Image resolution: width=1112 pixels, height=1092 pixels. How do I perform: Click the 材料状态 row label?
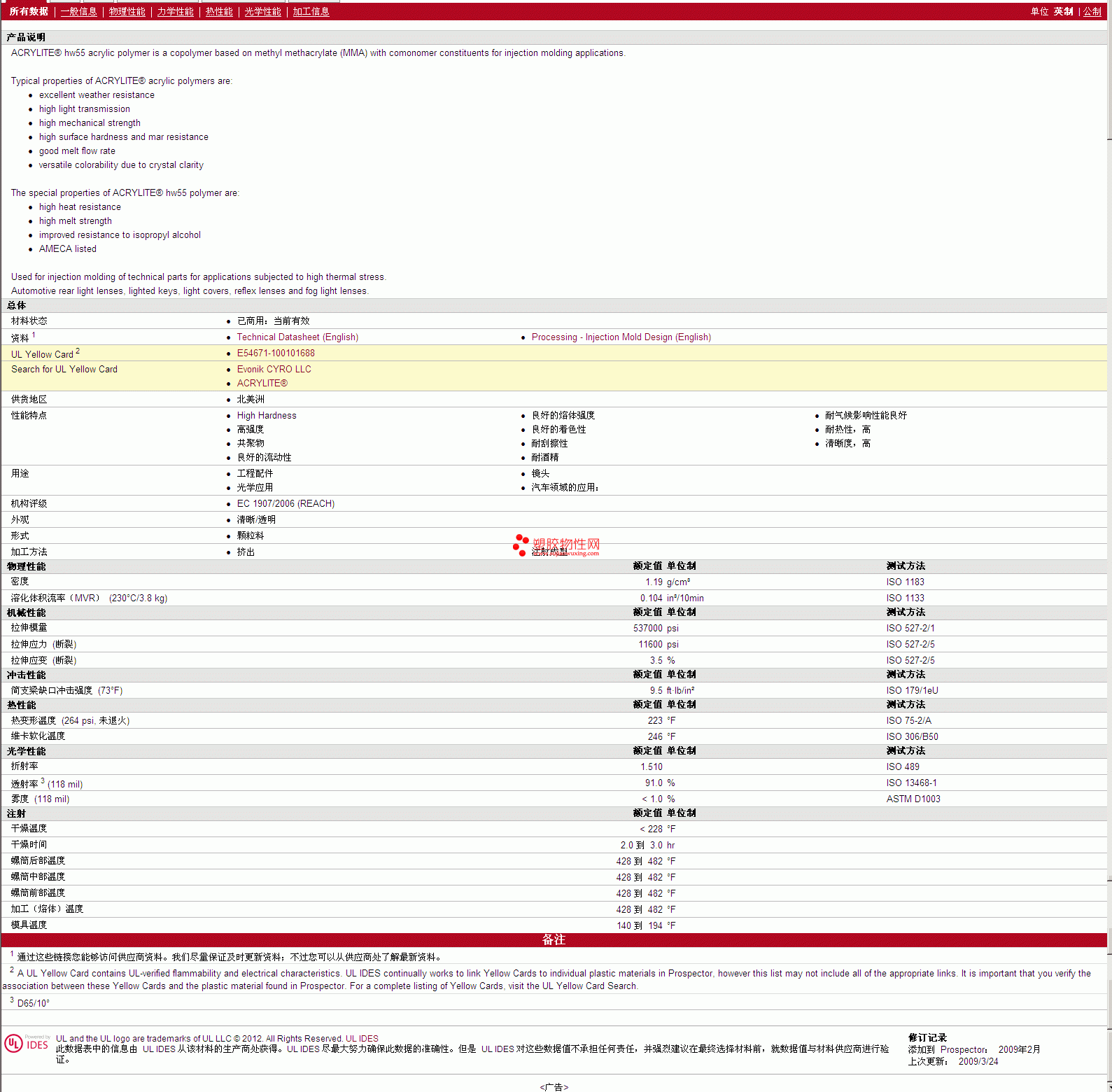29,321
